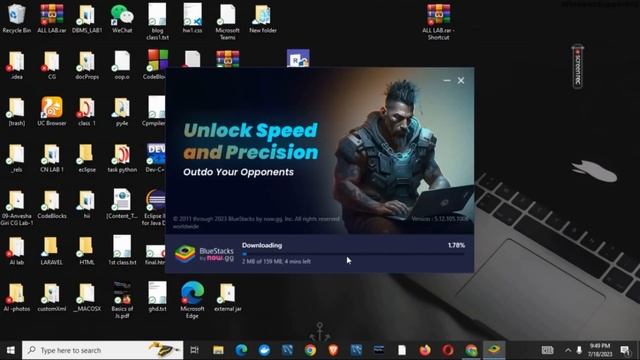Select the pyde folder

coord(122,111)
